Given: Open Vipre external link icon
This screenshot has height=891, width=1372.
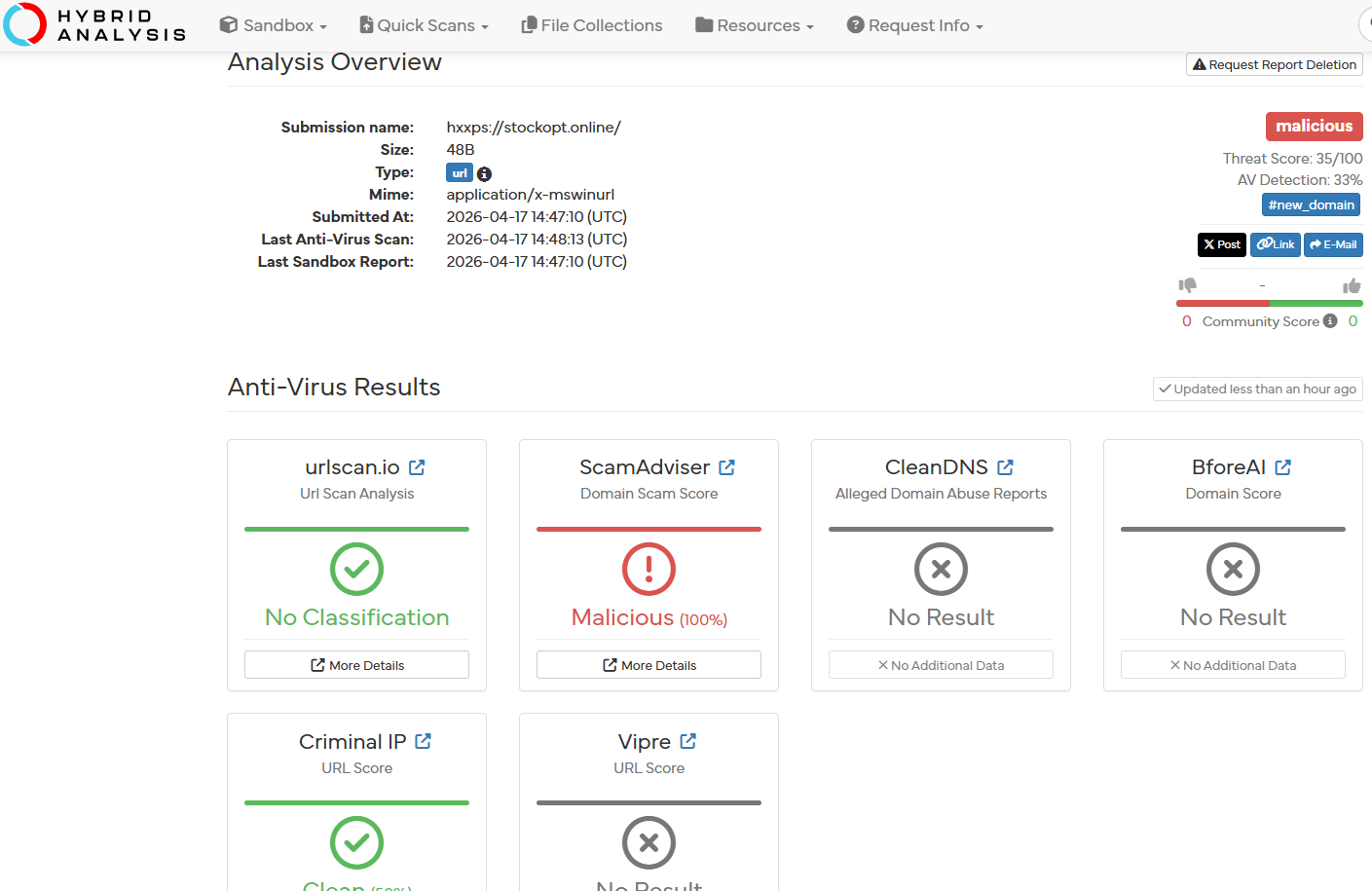Looking at the screenshot, I should tap(687, 741).
